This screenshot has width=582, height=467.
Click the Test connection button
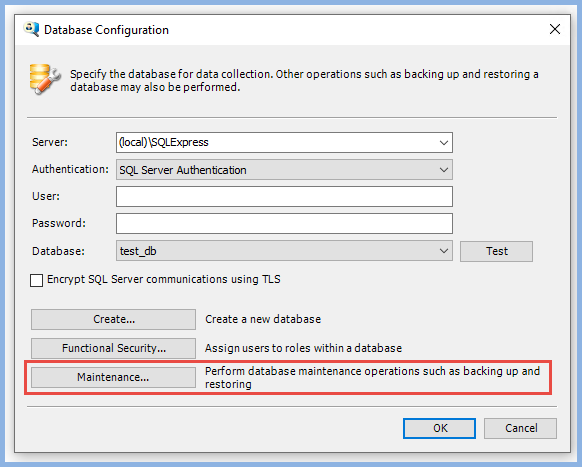496,251
